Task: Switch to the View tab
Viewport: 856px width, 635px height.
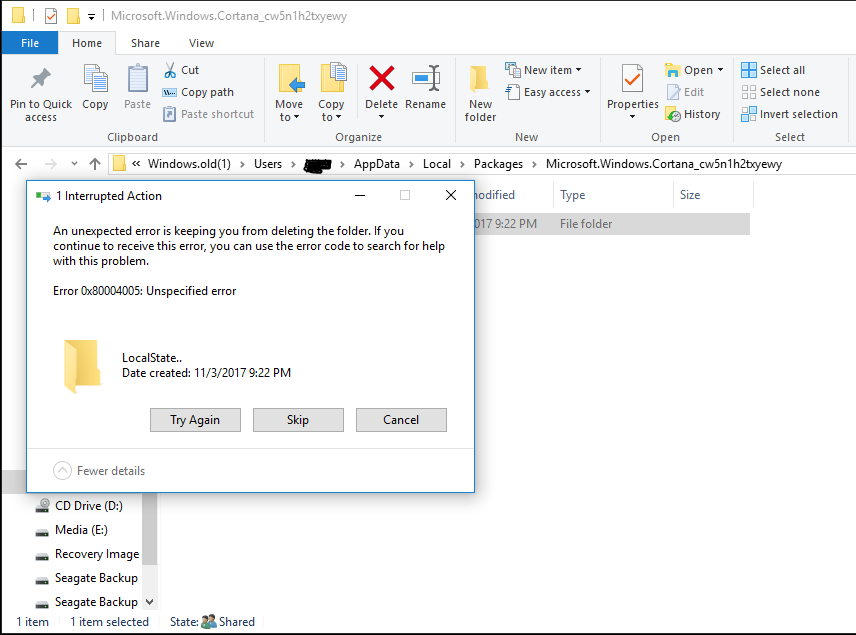Action: 201,43
